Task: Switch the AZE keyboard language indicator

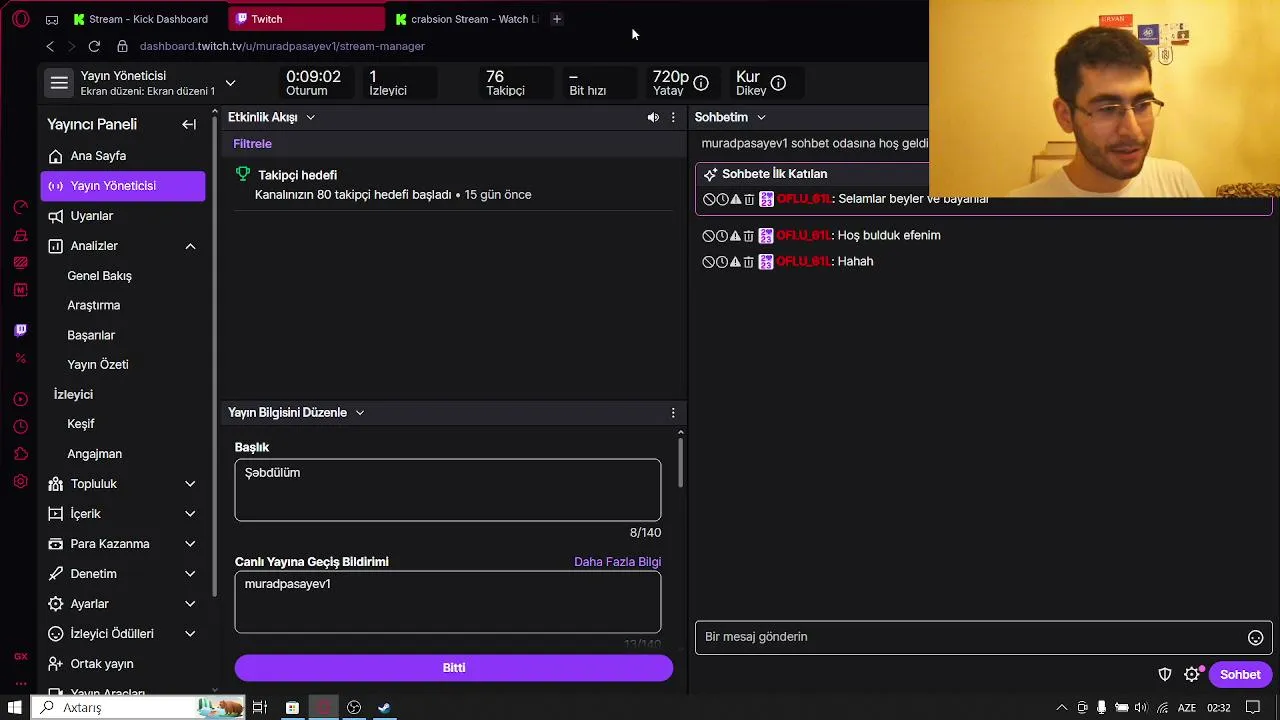Action: 1187,708
